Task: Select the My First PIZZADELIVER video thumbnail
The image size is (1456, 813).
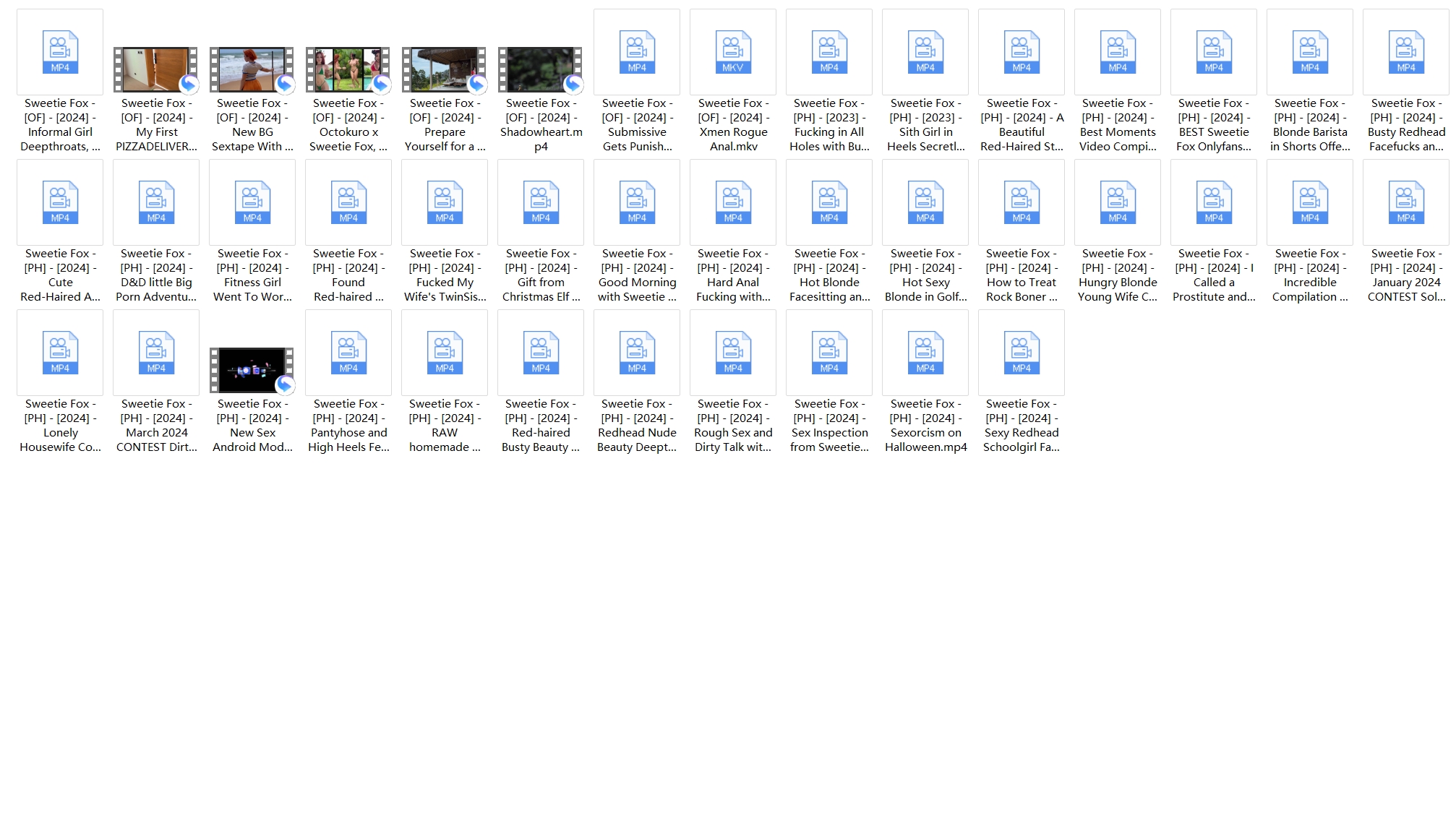Action: point(156,70)
